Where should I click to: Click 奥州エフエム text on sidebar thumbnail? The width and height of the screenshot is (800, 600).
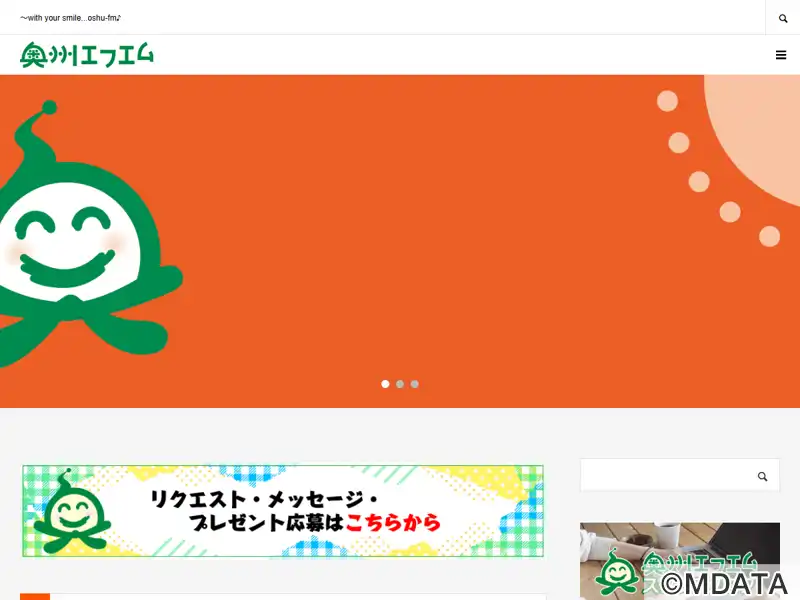(699, 563)
